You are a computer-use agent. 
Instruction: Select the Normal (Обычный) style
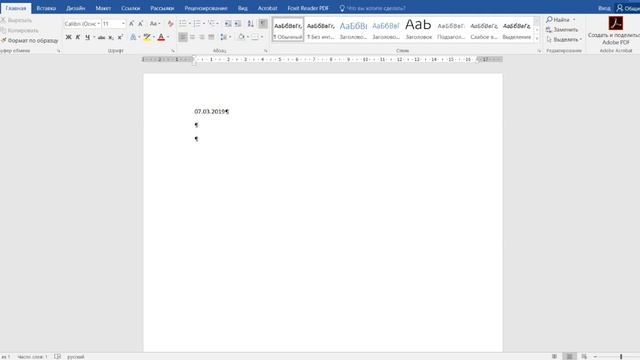tap(288, 29)
